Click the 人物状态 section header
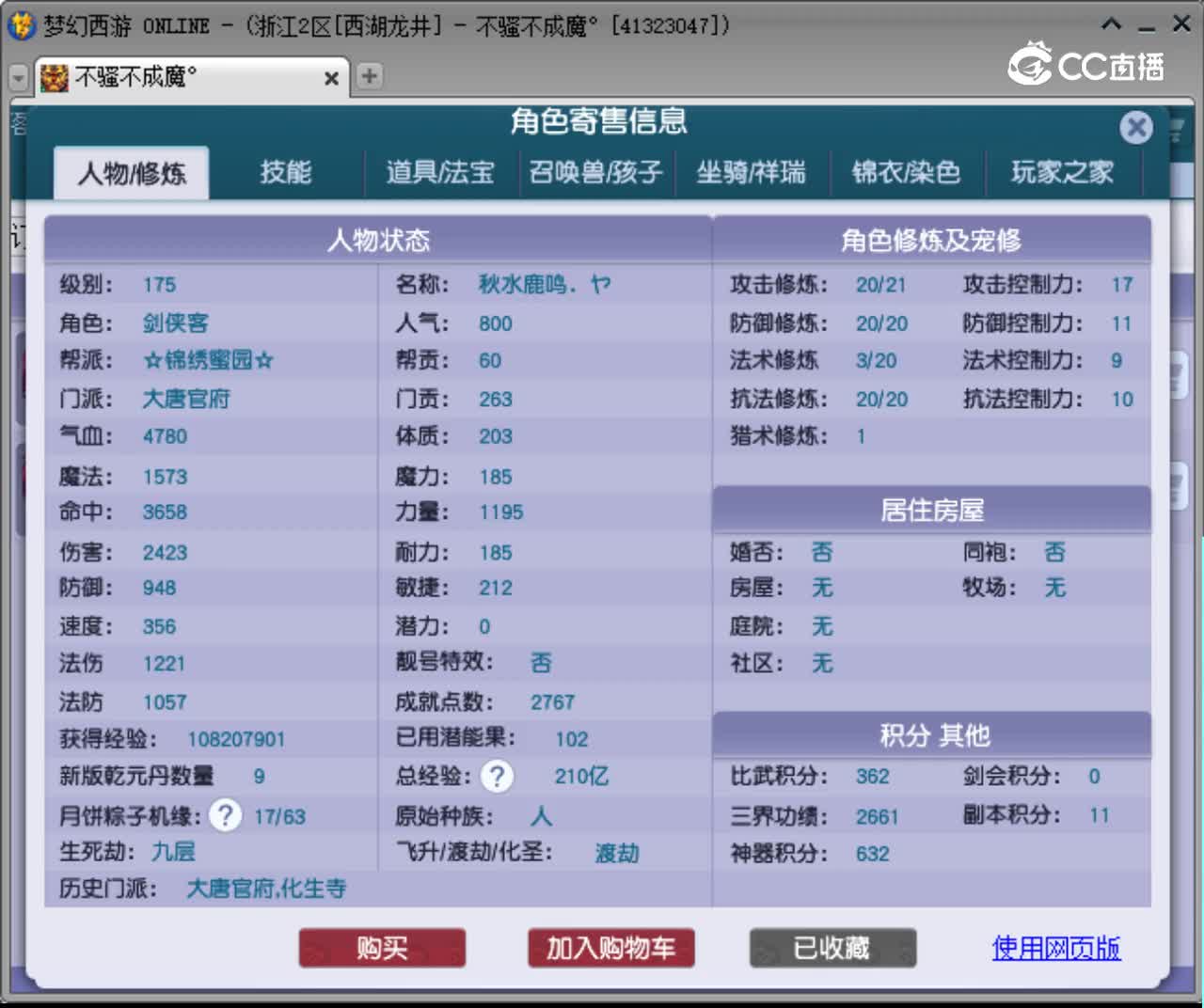The image size is (1204, 1008). point(377,240)
